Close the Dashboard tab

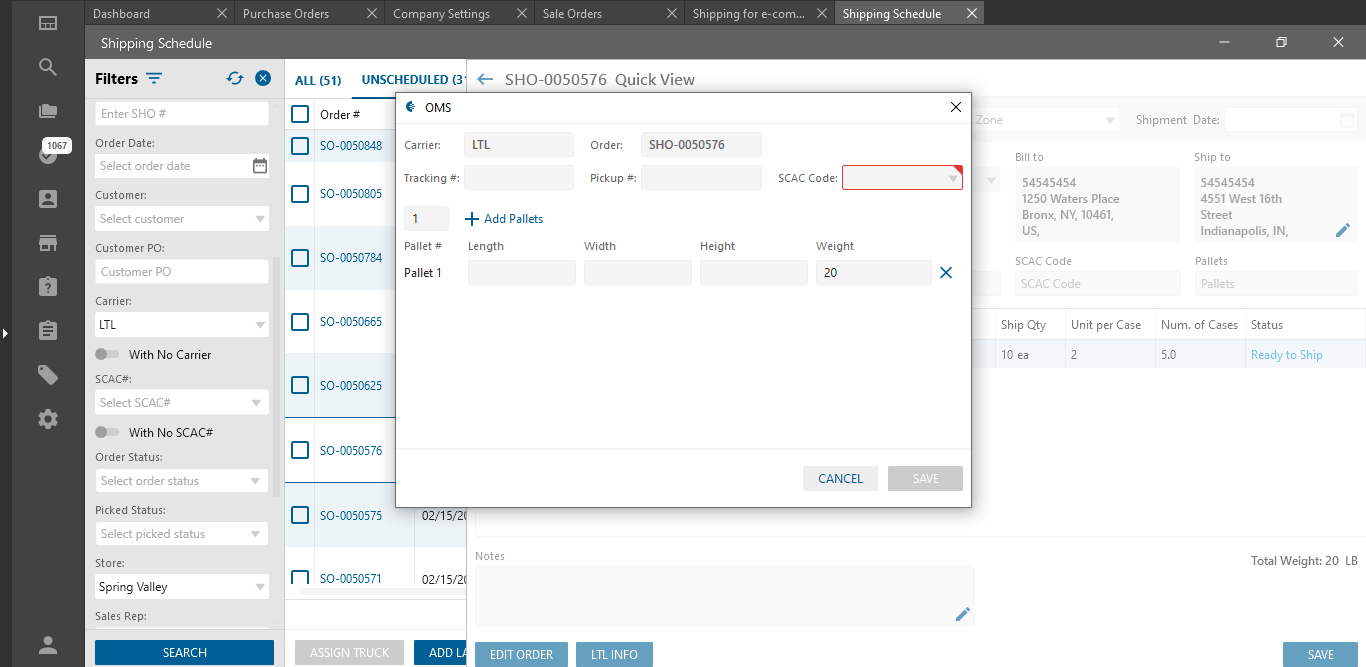[x=221, y=13]
